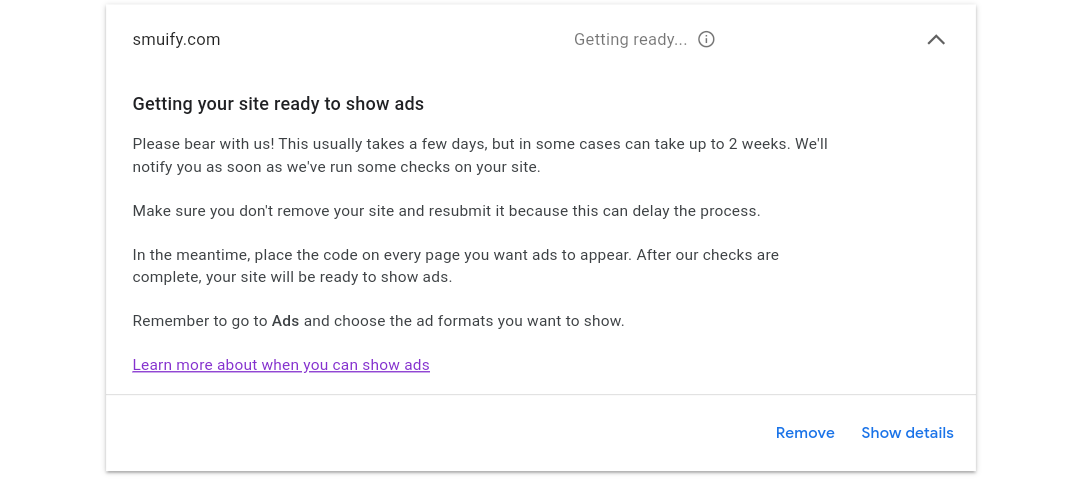The height and width of the screenshot is (481, 1080).
Task: Click the bold Ads word in the reminder
Action: [x=285, y=321]
